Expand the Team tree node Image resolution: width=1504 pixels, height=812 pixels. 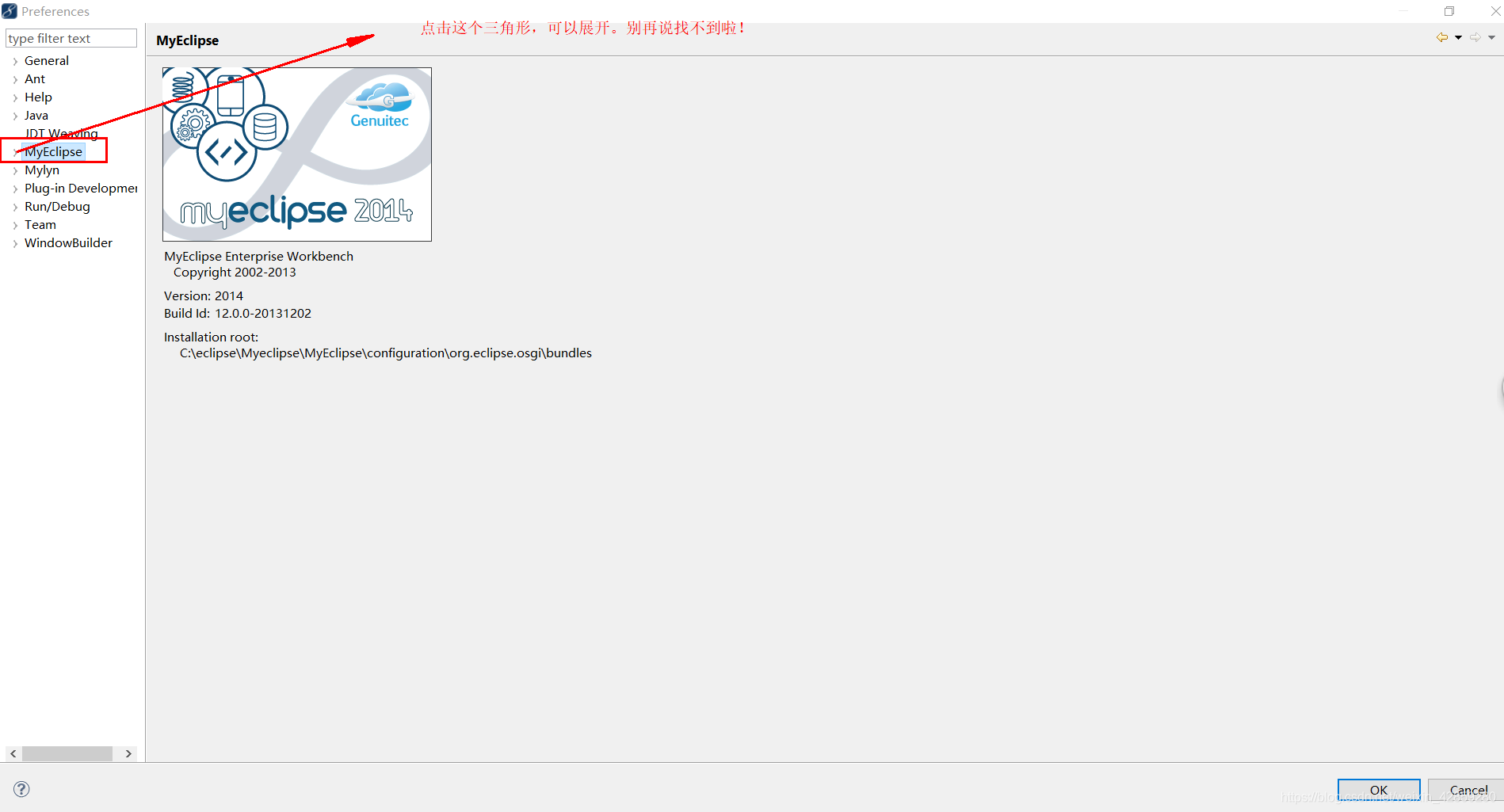tap(15, 225)
